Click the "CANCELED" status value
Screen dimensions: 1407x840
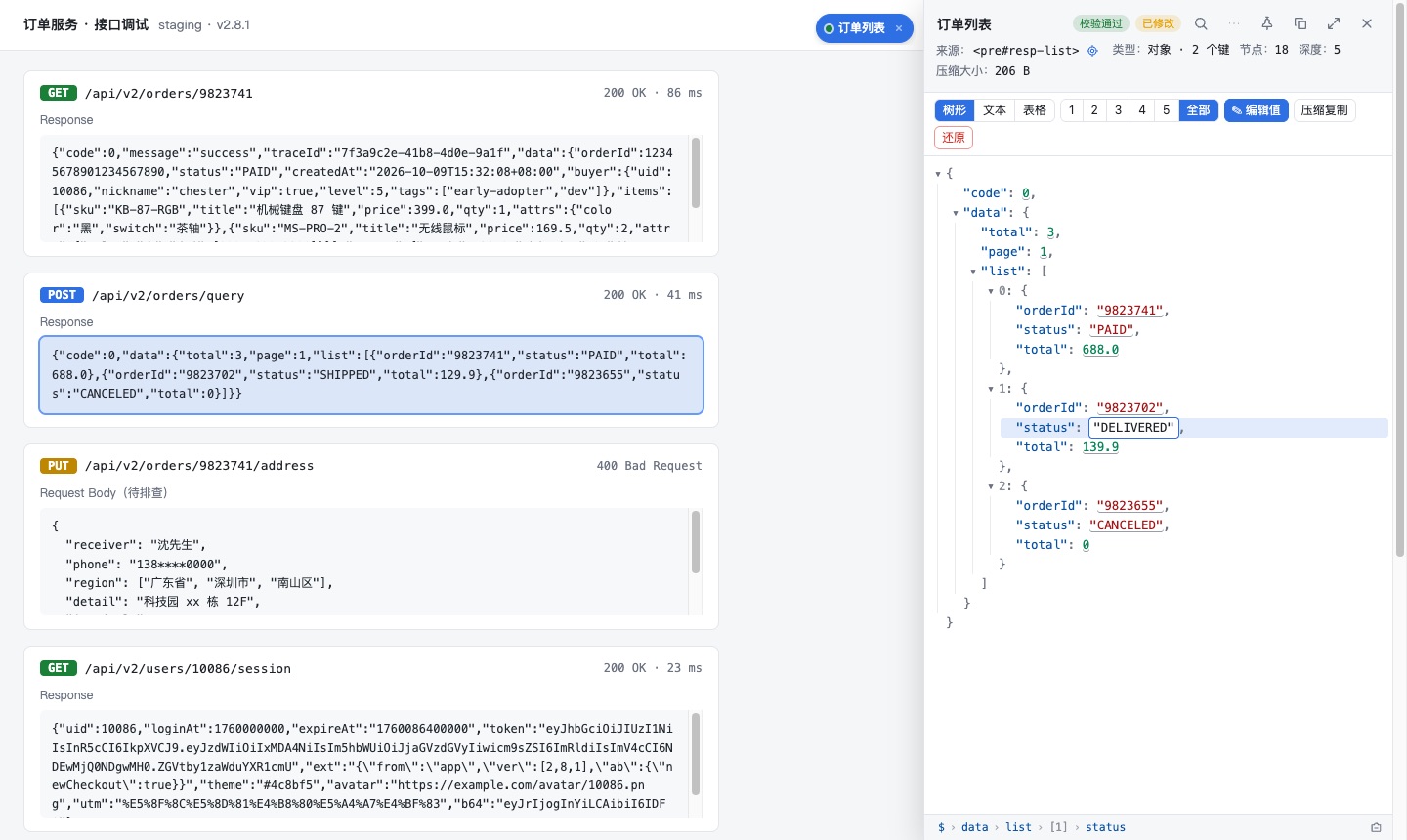point(1127,525)
